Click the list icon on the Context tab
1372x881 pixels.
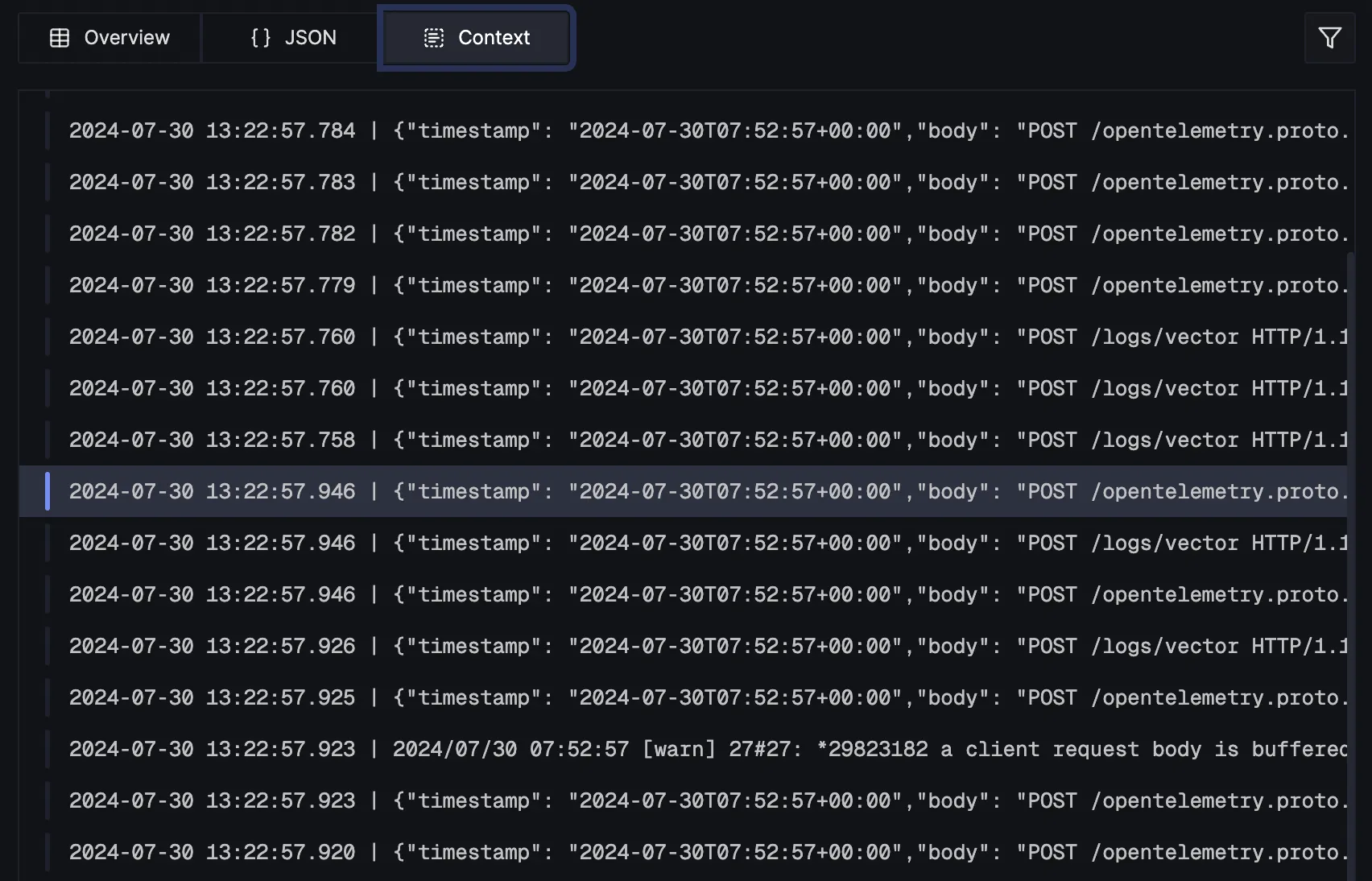(434, 37)
